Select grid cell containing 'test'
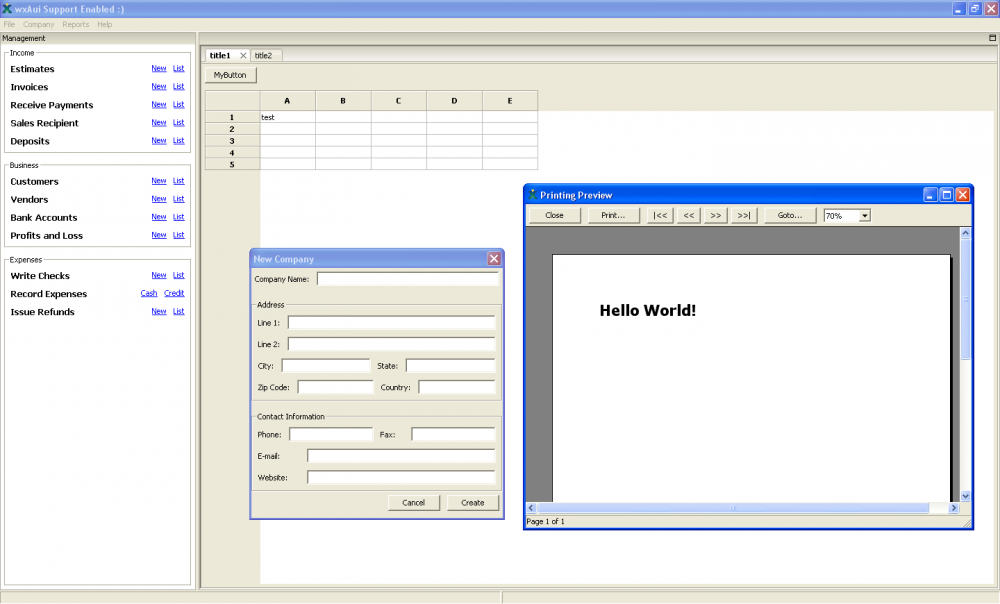This screenshot has width=1000, height=604. tap(288, 117)
